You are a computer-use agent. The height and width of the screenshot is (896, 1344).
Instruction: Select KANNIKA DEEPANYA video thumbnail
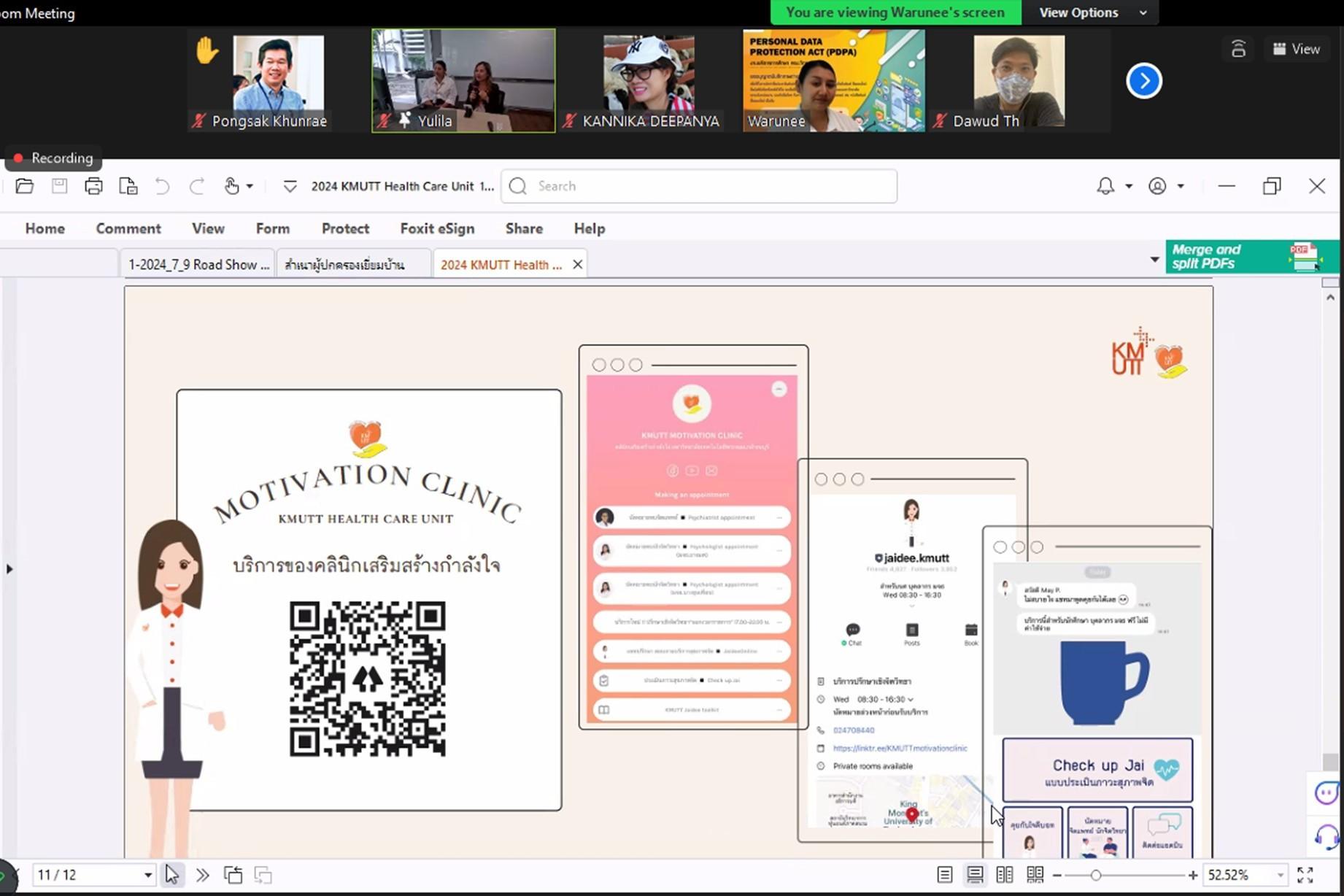[x=649, y=81]
